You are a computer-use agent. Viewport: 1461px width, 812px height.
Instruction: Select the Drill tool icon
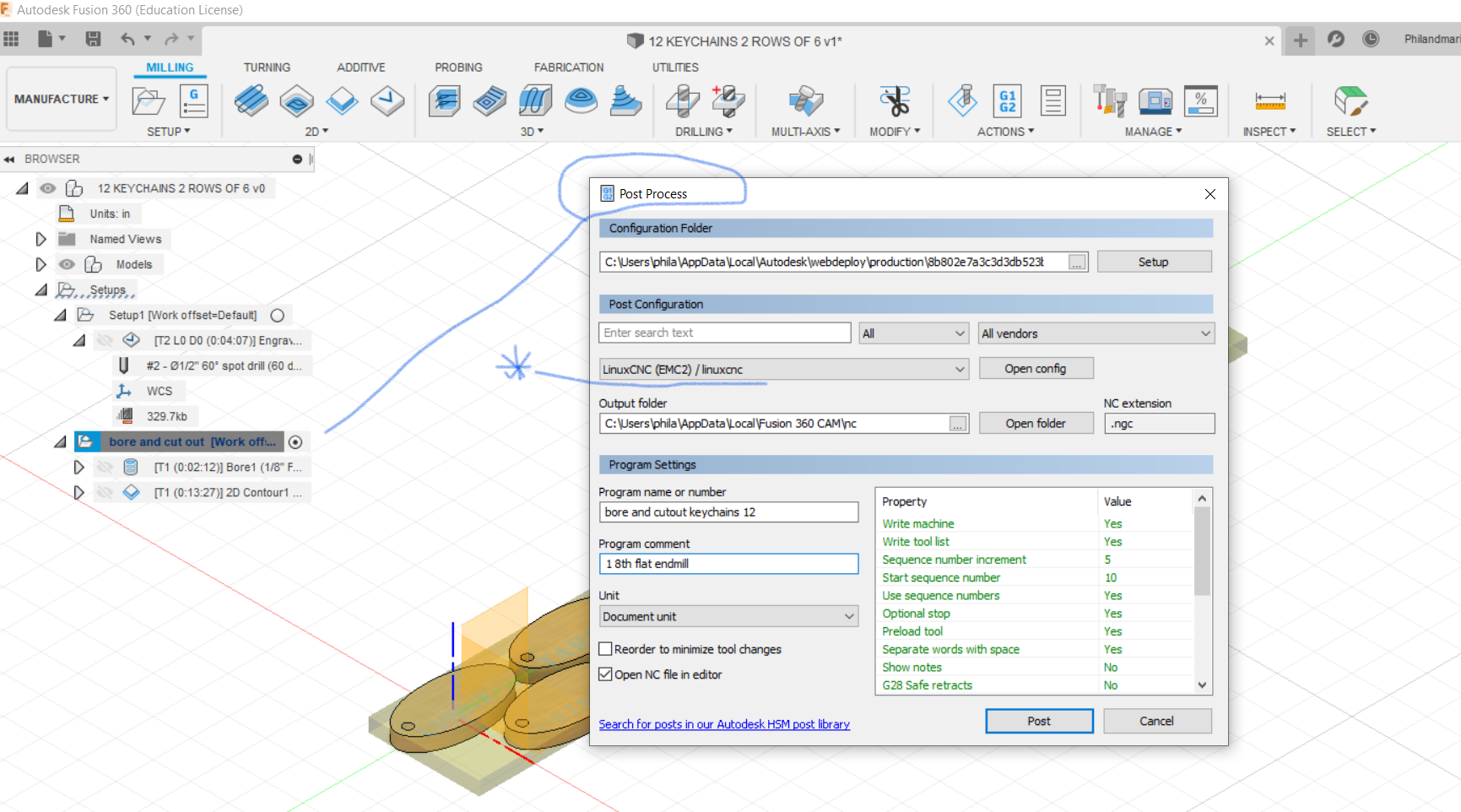[x=682, y=101]
